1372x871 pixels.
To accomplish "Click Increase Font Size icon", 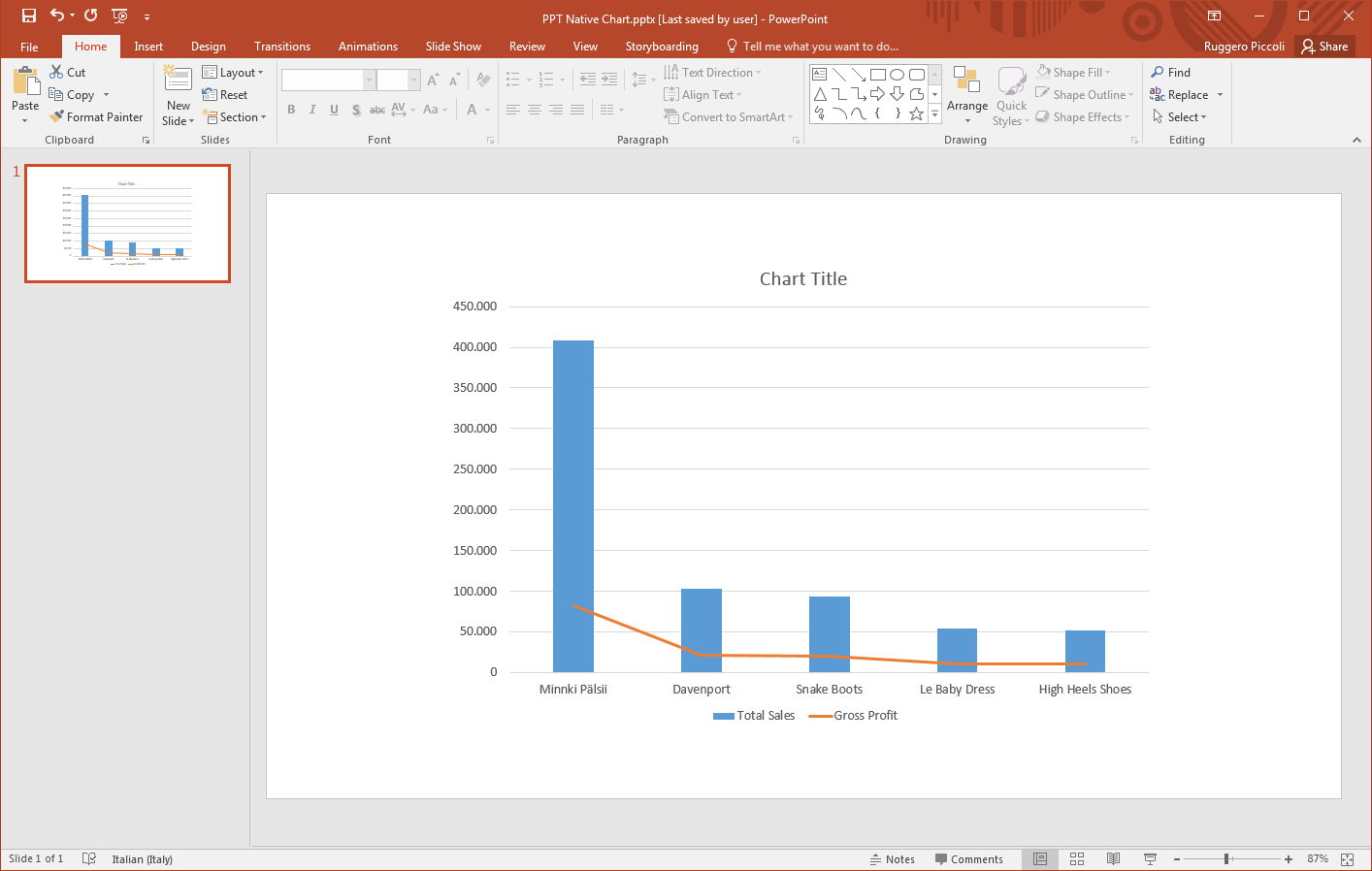I will (x=433, y=80).
